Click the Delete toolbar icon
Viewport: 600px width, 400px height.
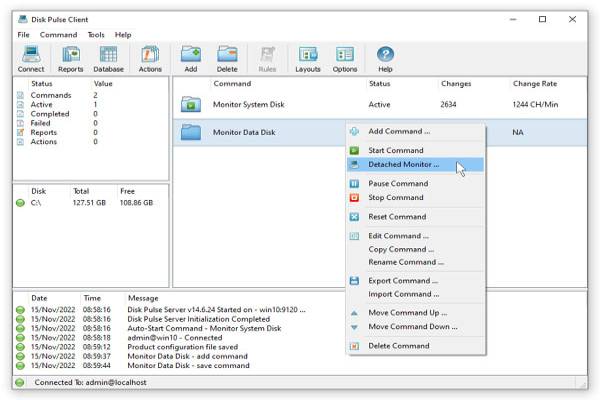point(227,58)
